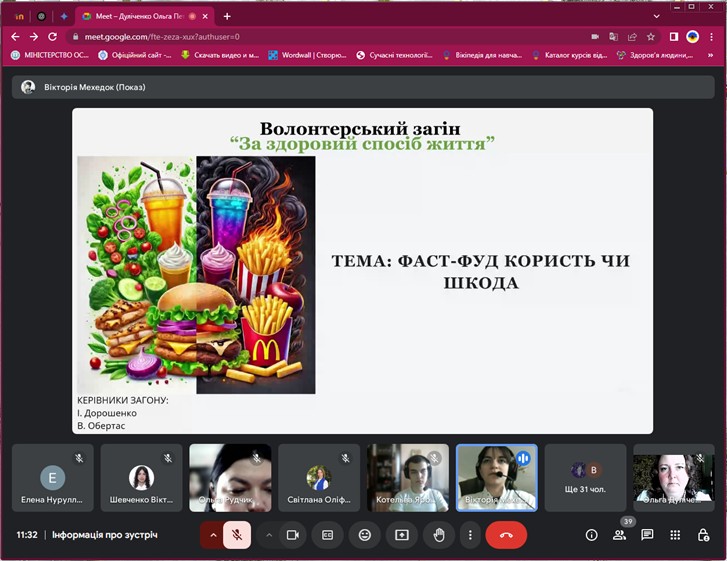
Task: Open a new browser tab
Action: tap(227, 16)
